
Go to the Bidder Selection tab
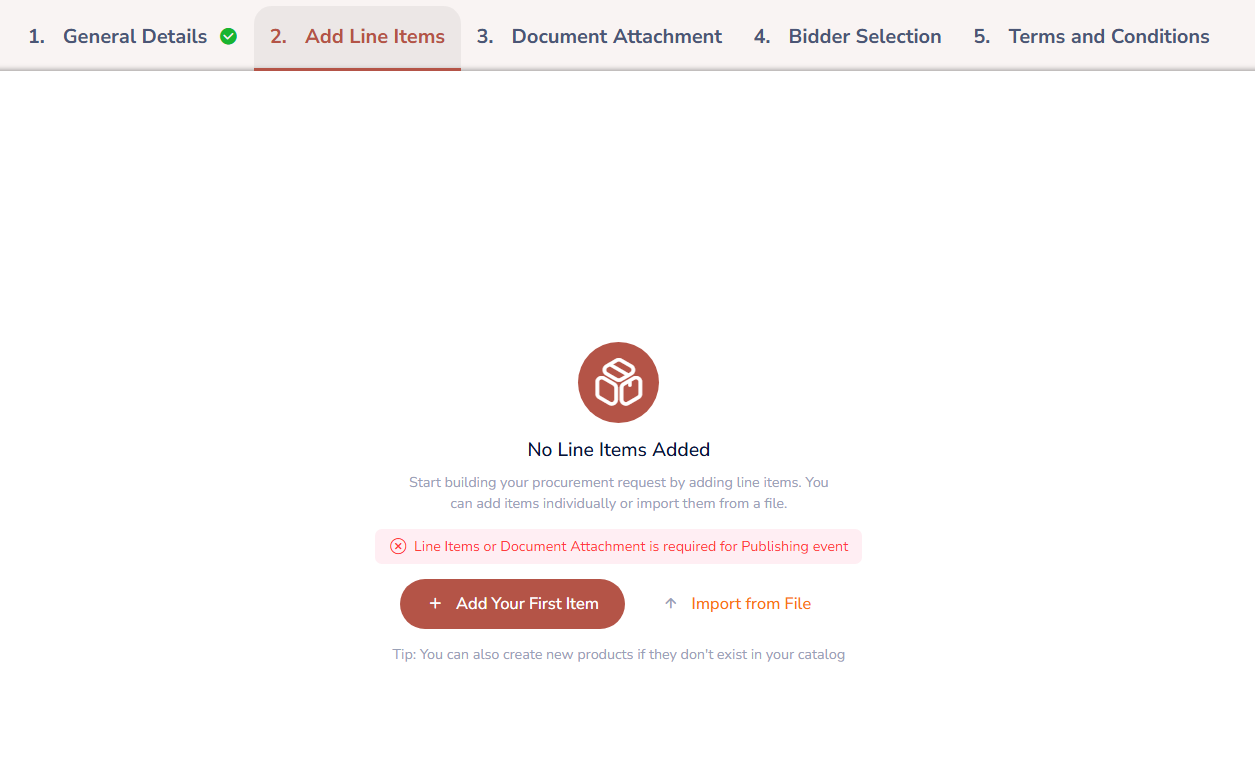[848, 37]
